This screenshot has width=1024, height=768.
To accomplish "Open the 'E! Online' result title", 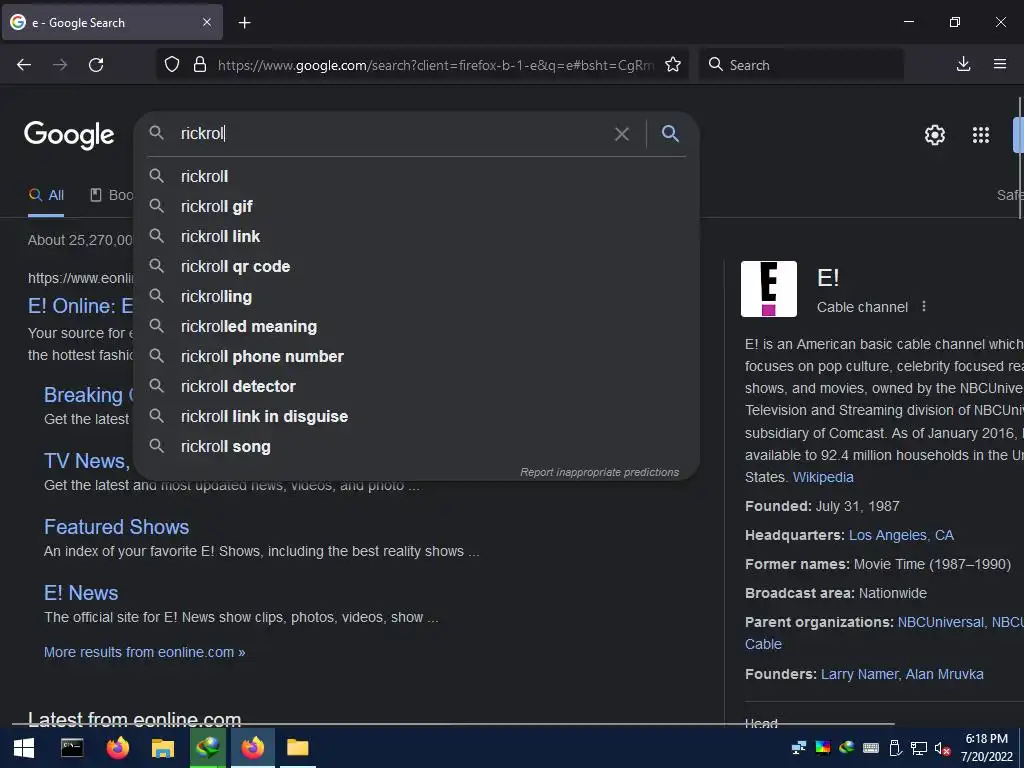I will click(x=80, y=306).
